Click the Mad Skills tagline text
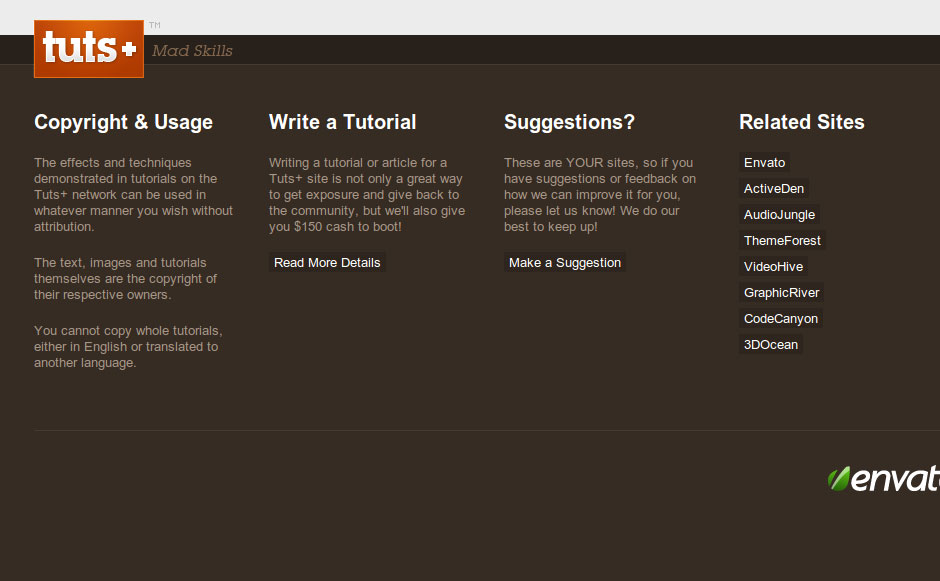Image resolution: width=940 pixels, height=581 pixels. [192, 50]
